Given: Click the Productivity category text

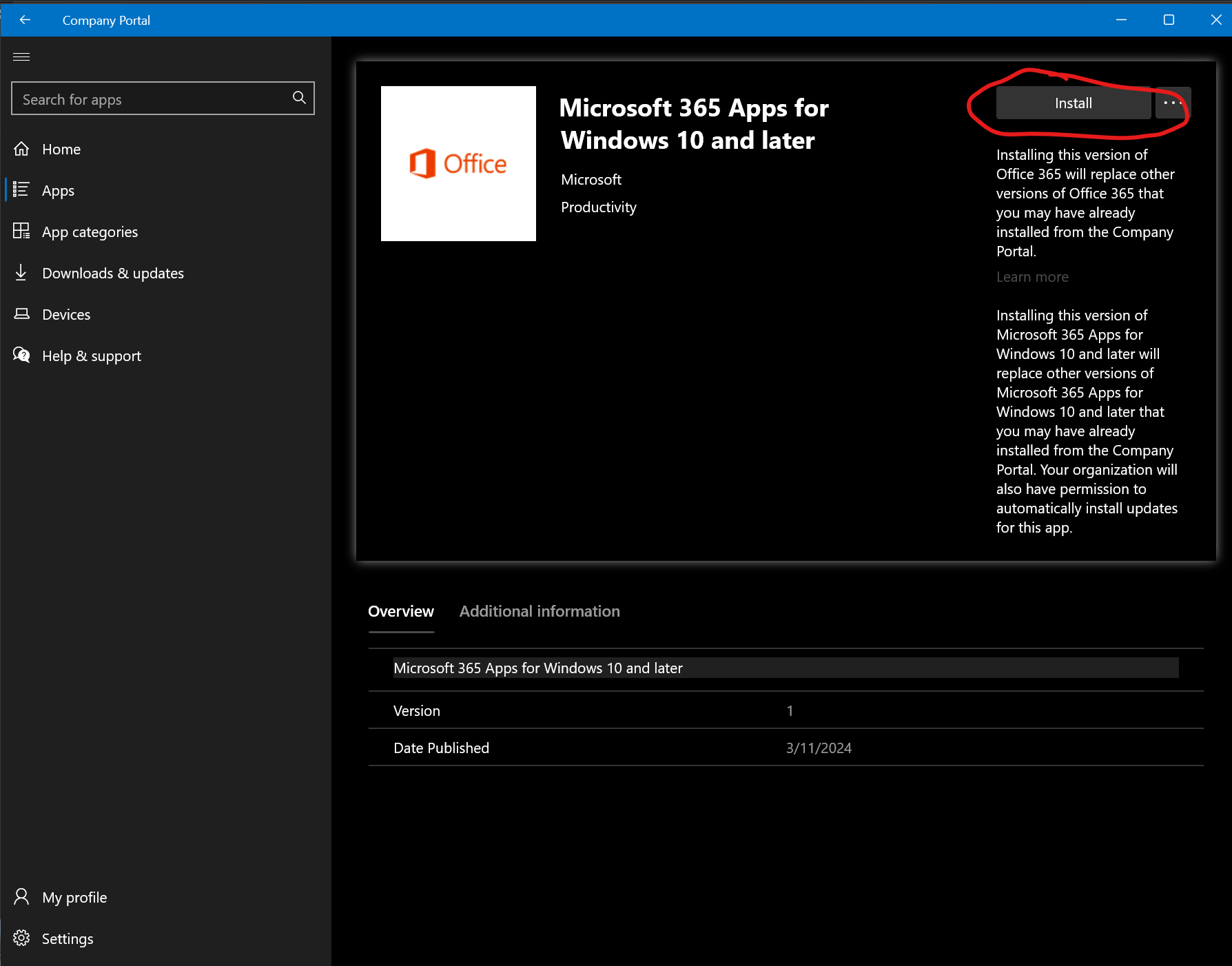Looking at the screenshot, I should 599,207.
